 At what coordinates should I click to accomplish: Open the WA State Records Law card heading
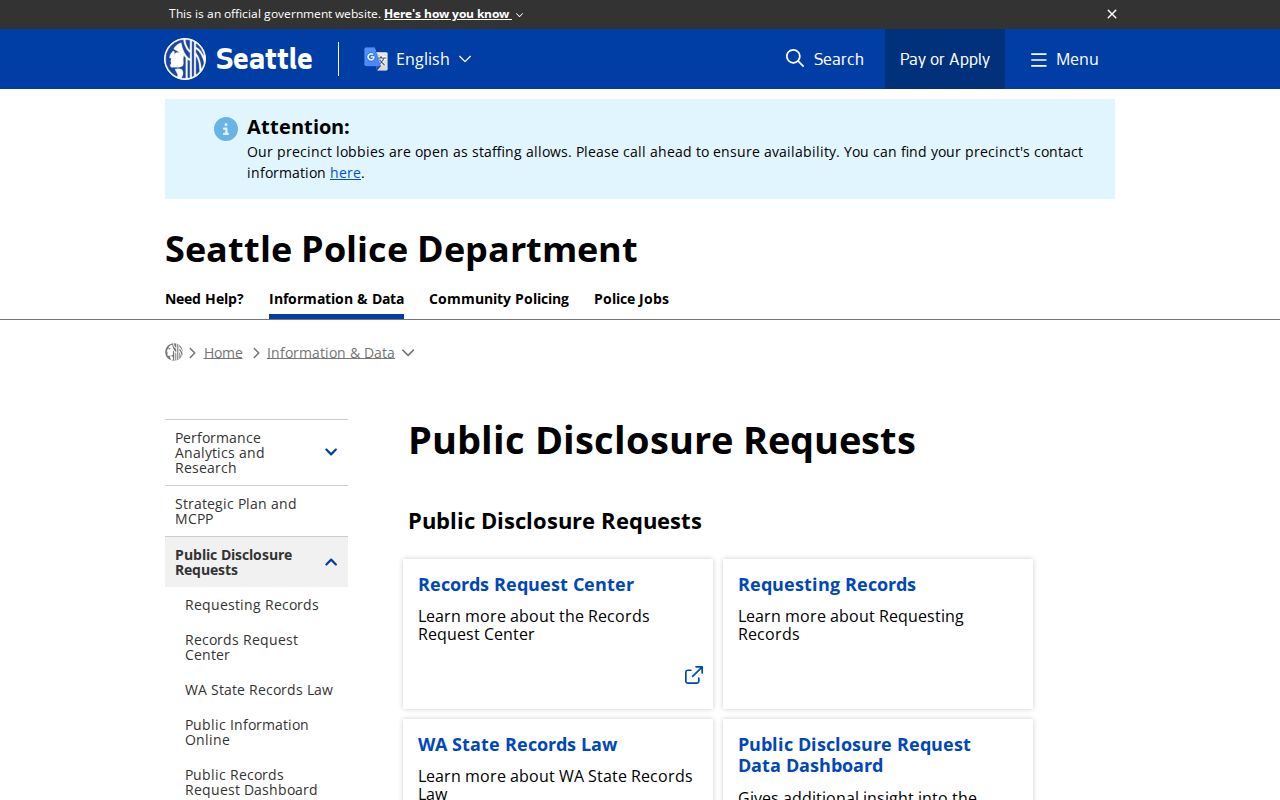(518, 745)
